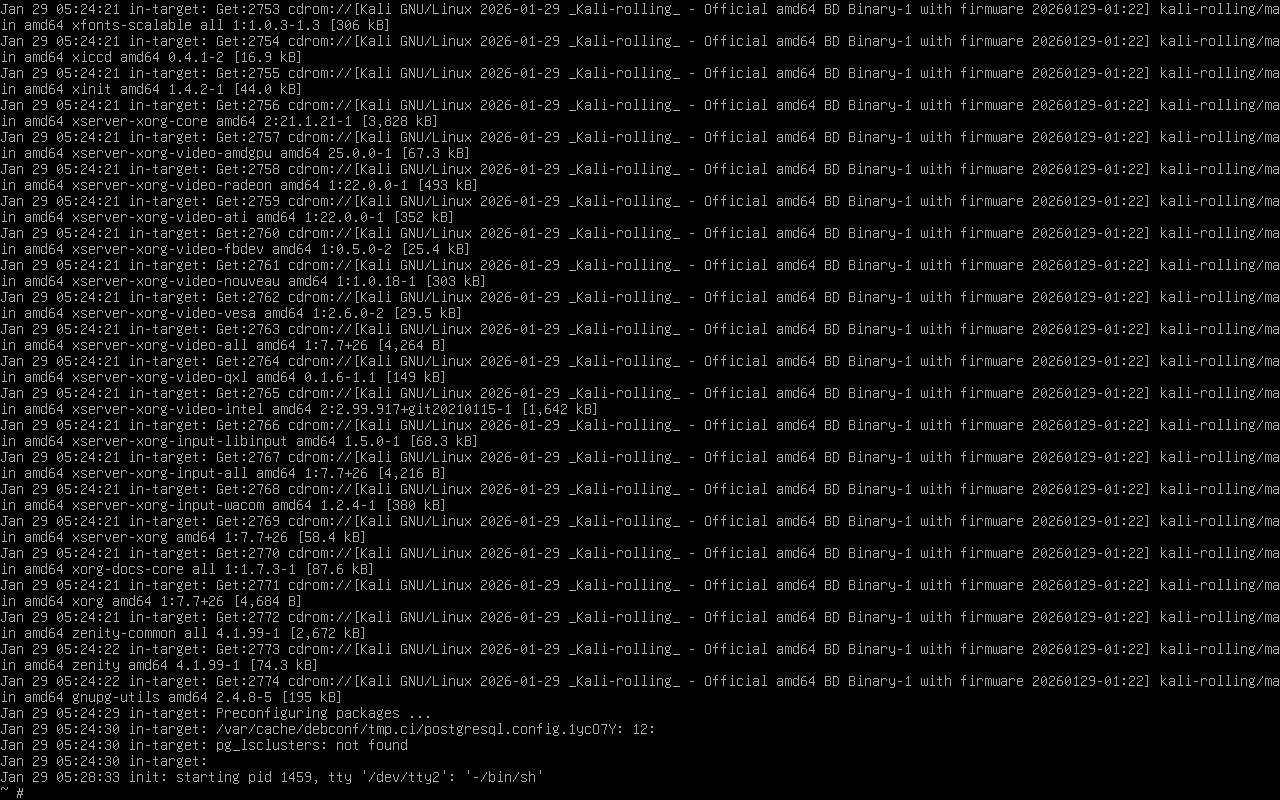Click the xserver-xorg-video-intel version text

pos(415,409)
